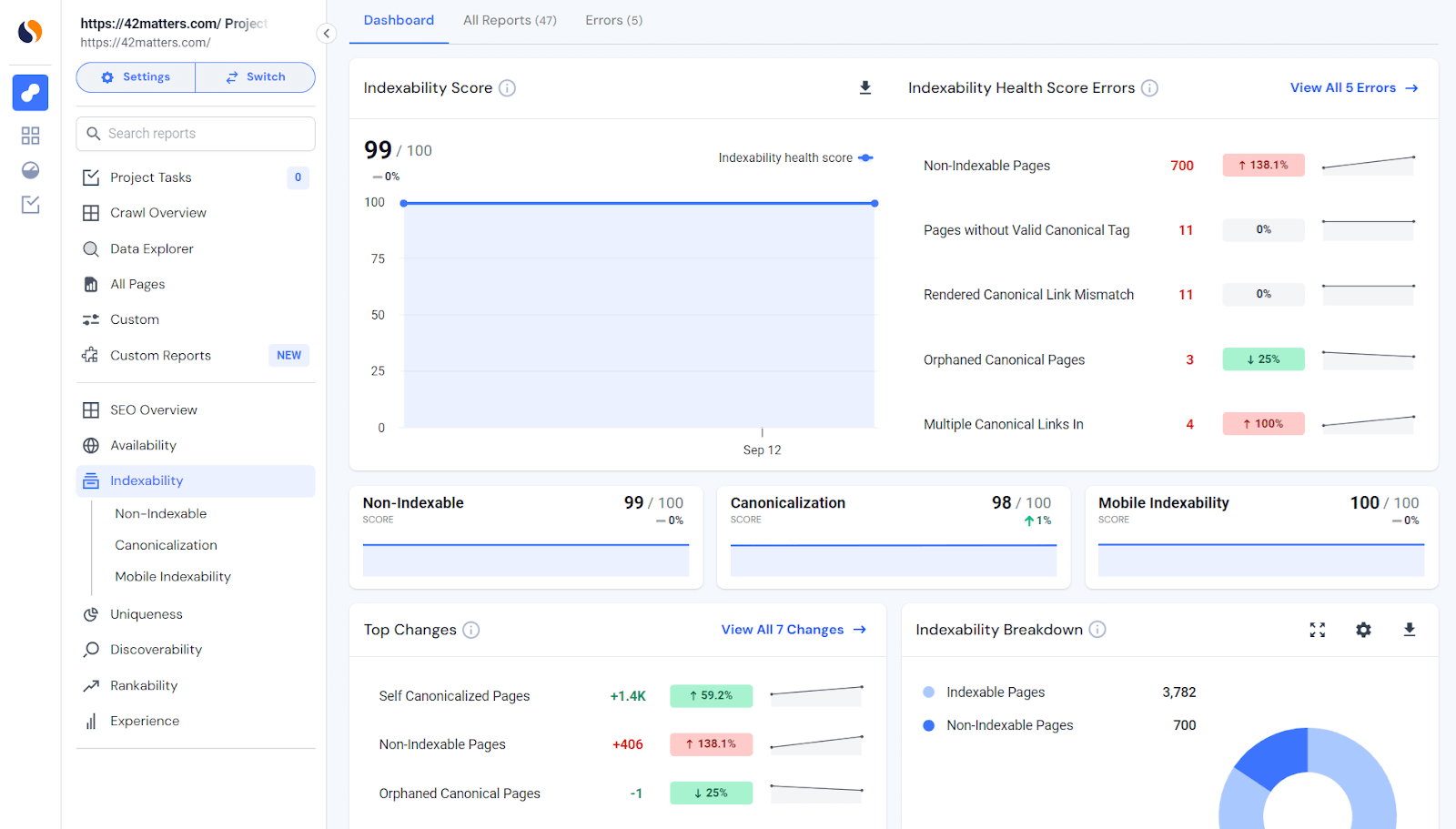Screen dimensions: 1456x829
Task: Click the Non-Indexable Pages legend color dot
Action: (x=927, y=725)
